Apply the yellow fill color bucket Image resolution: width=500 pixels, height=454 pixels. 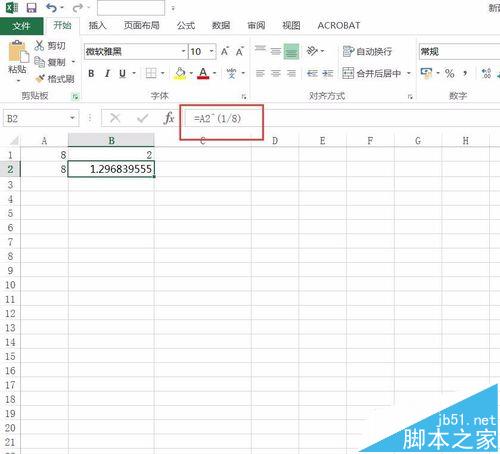point(180,73)
